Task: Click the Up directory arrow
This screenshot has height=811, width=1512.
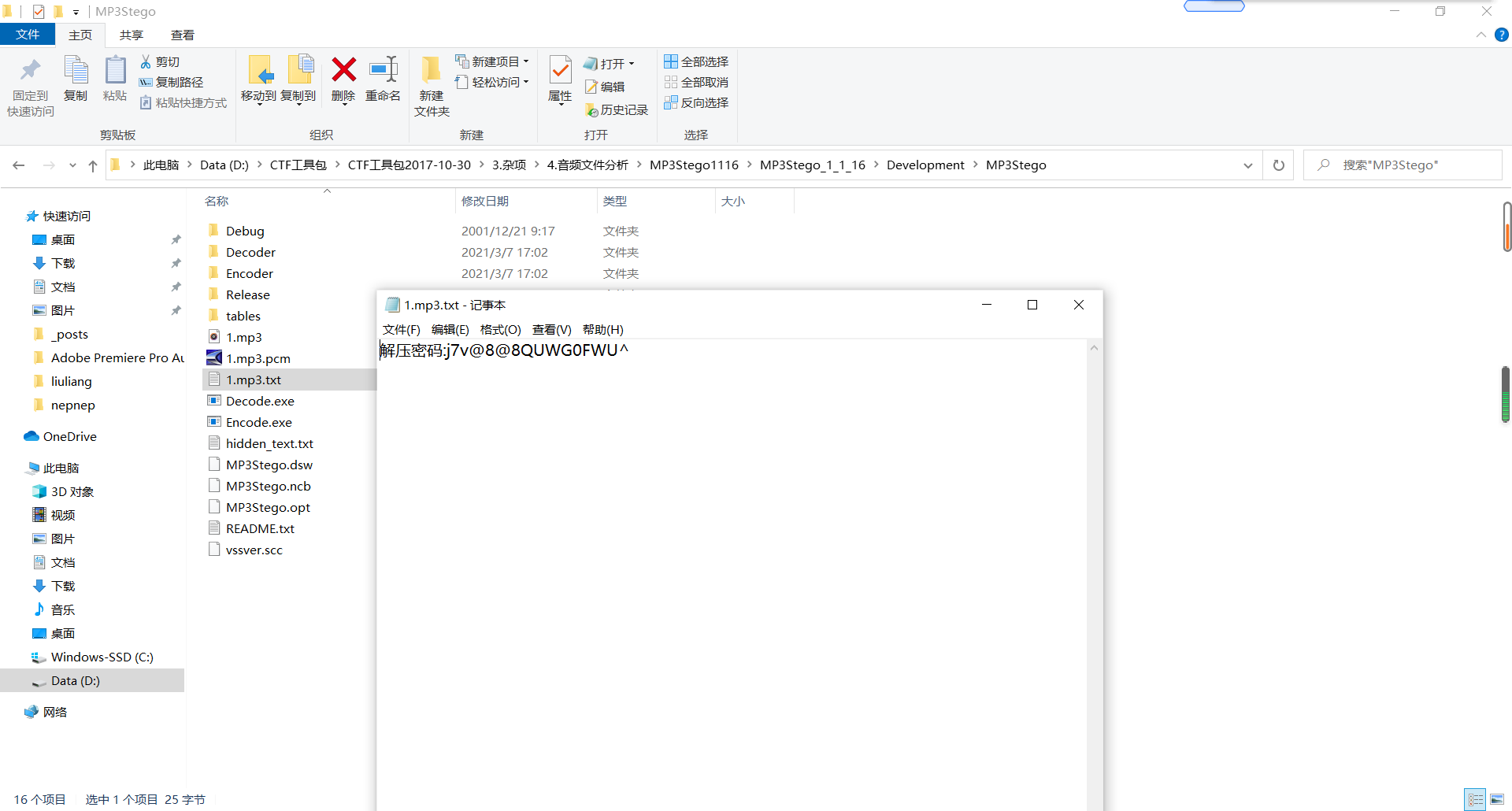Action: click(x=93, y=165)
